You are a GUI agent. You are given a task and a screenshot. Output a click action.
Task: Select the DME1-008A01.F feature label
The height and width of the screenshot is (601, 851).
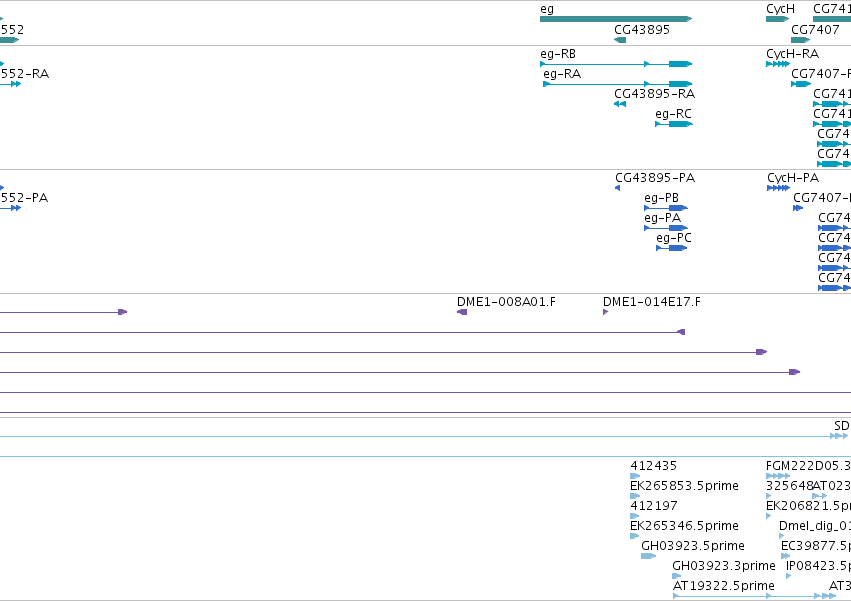tap(506, 302)
